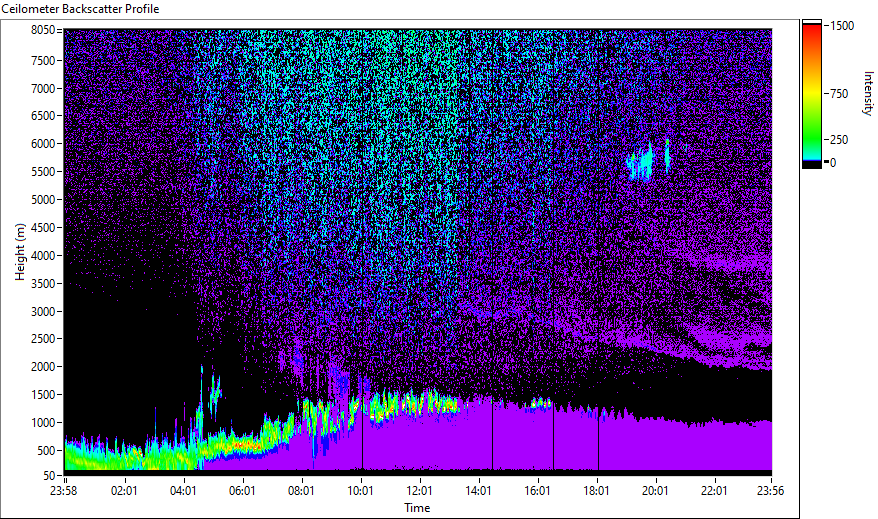Click the 18:01 time axis label

pos(596,491)
